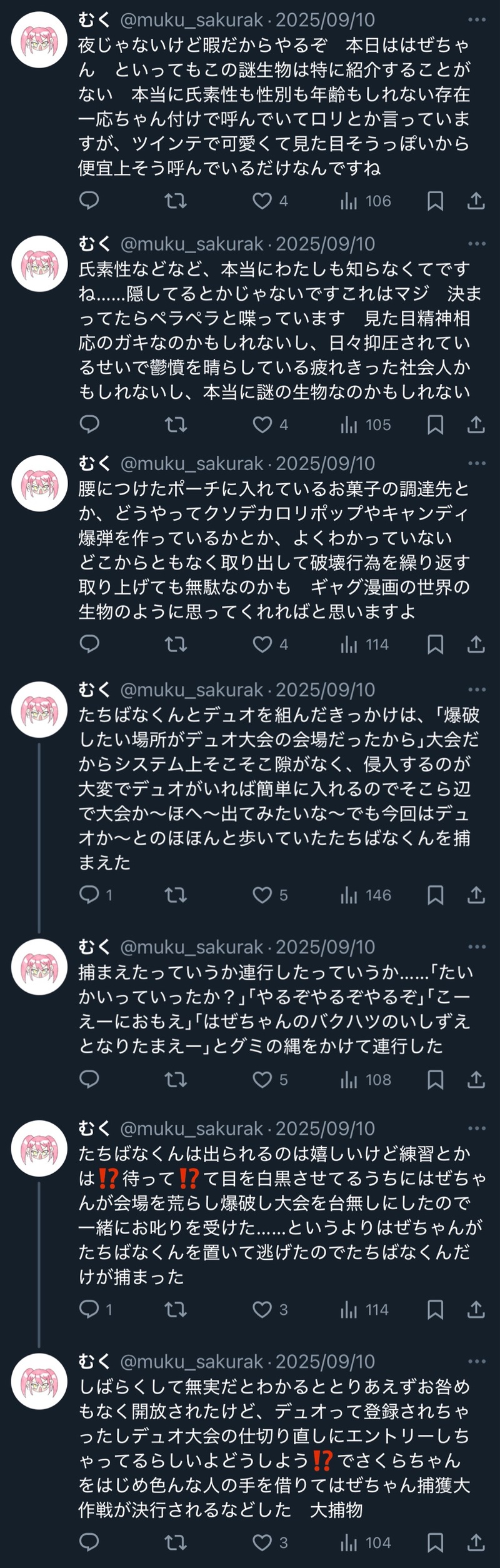View analytics of tweet with 146 views
This screenshot has height=1568, width=500.
click(x=366, y=895)
